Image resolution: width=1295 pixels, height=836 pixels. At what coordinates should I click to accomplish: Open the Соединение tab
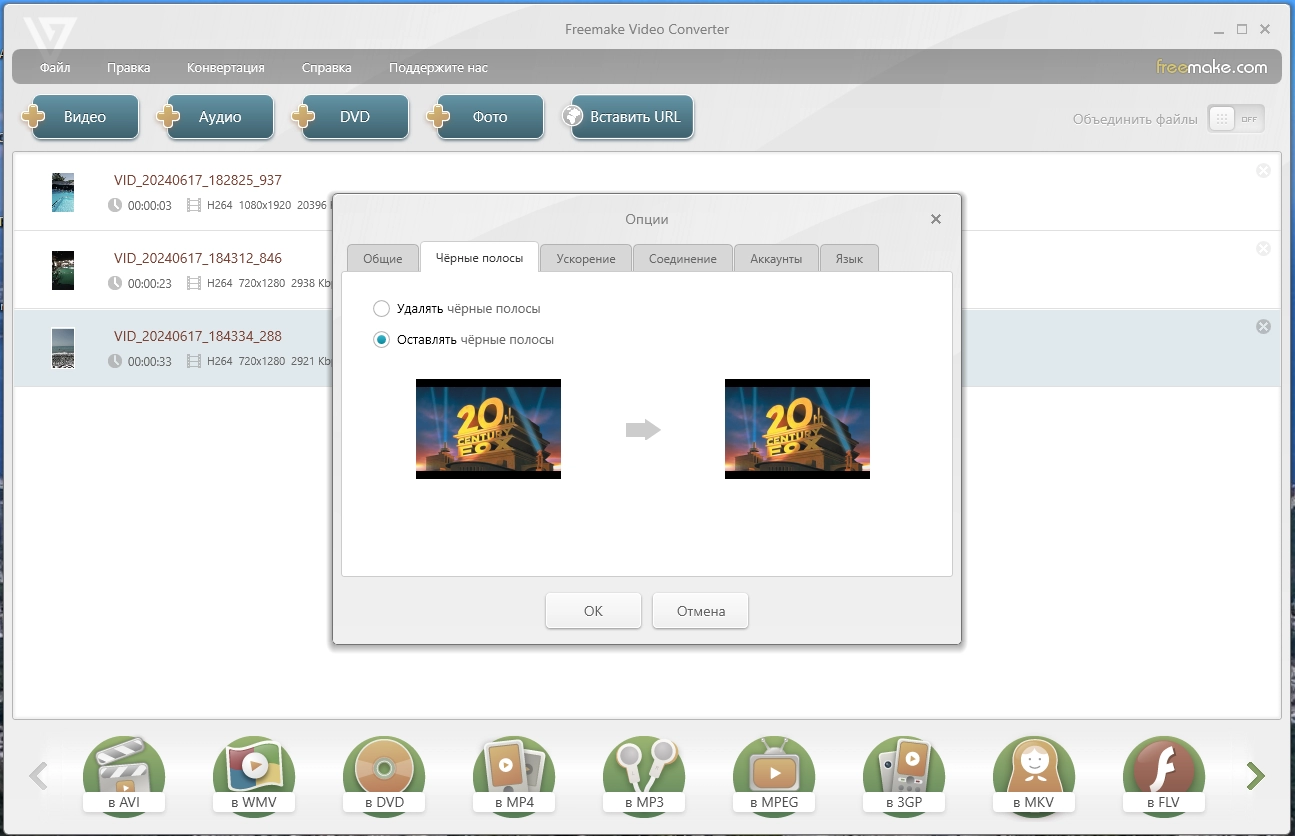click(683, 258)
